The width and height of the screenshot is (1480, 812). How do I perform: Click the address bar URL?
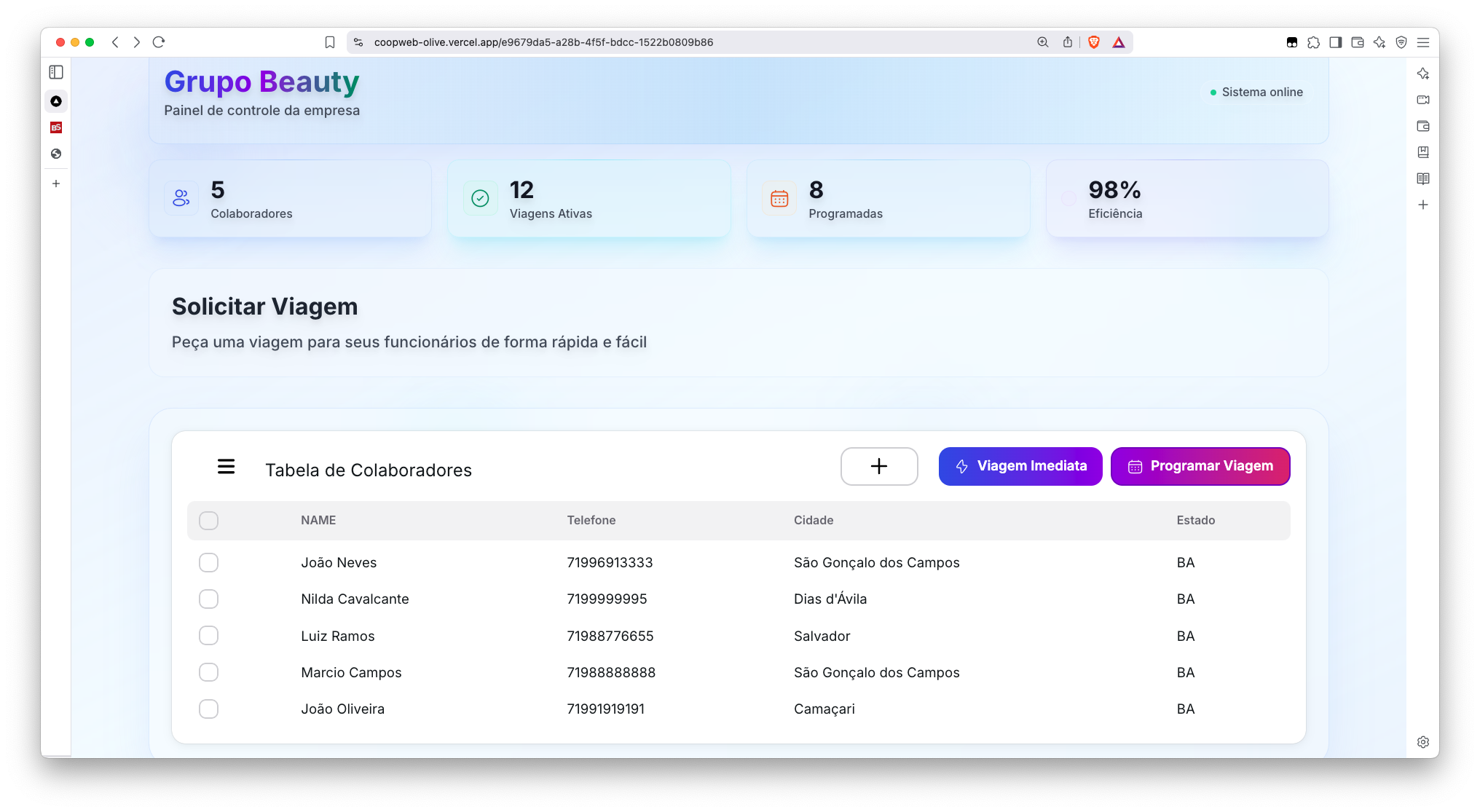543,42
